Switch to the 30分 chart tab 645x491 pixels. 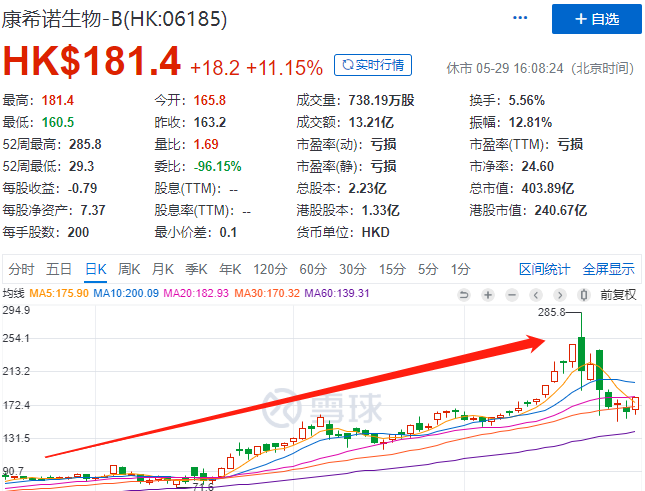(x=353, y=269)
